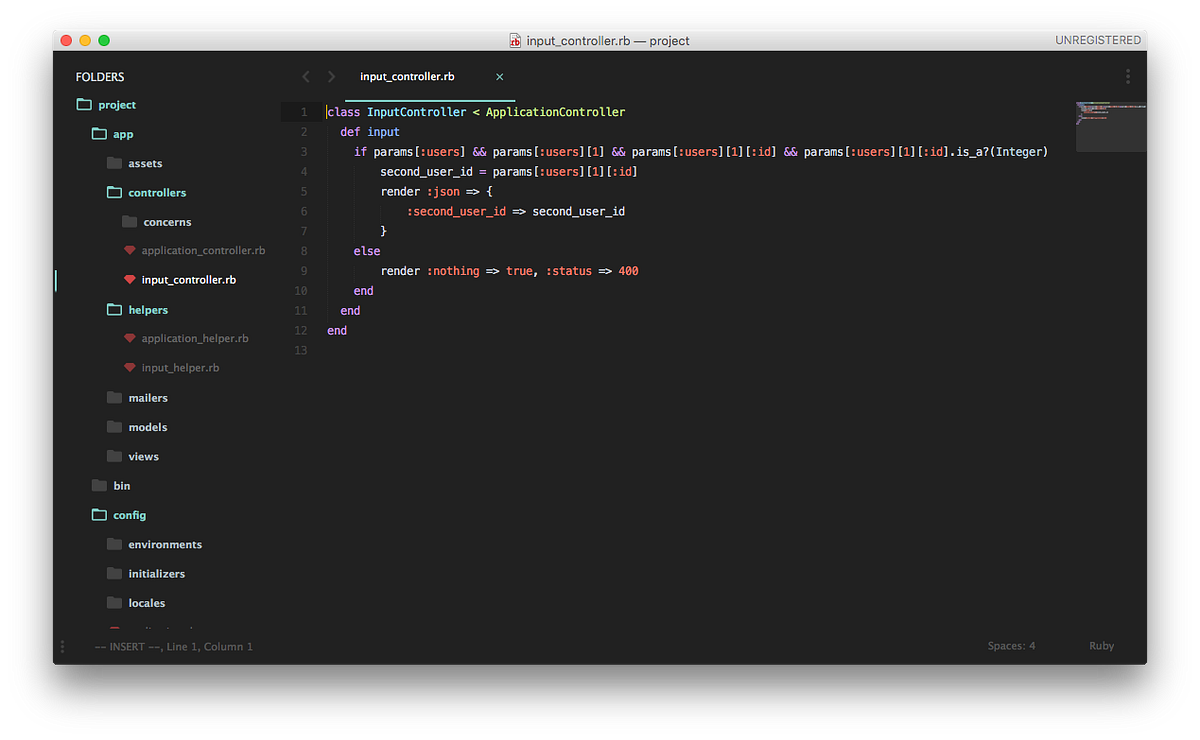Click the views folder icon
This screenshot has width=1200, height=740.
coord(114,456)
